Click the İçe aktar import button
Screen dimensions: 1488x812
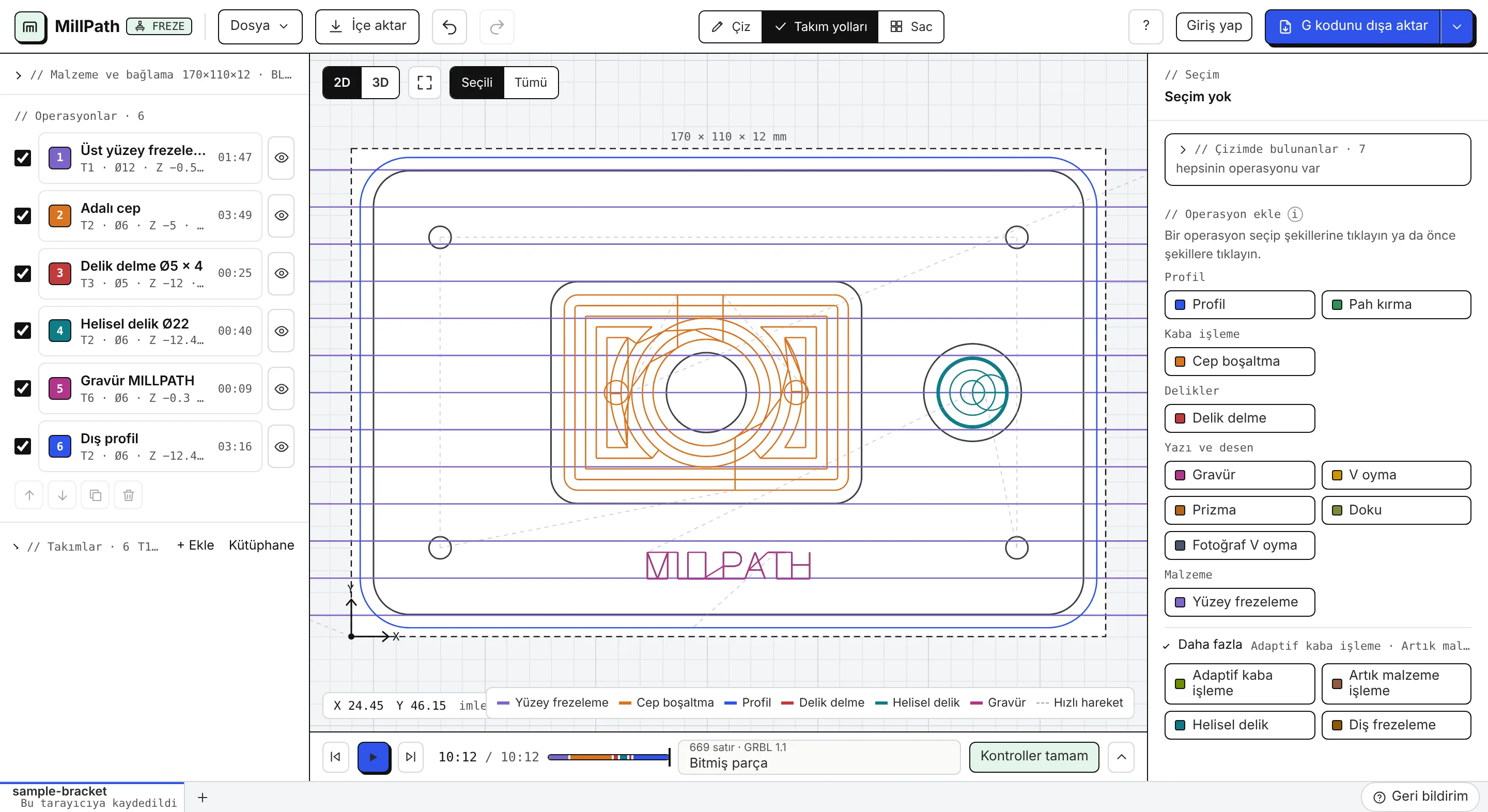(x=367, y=26)
